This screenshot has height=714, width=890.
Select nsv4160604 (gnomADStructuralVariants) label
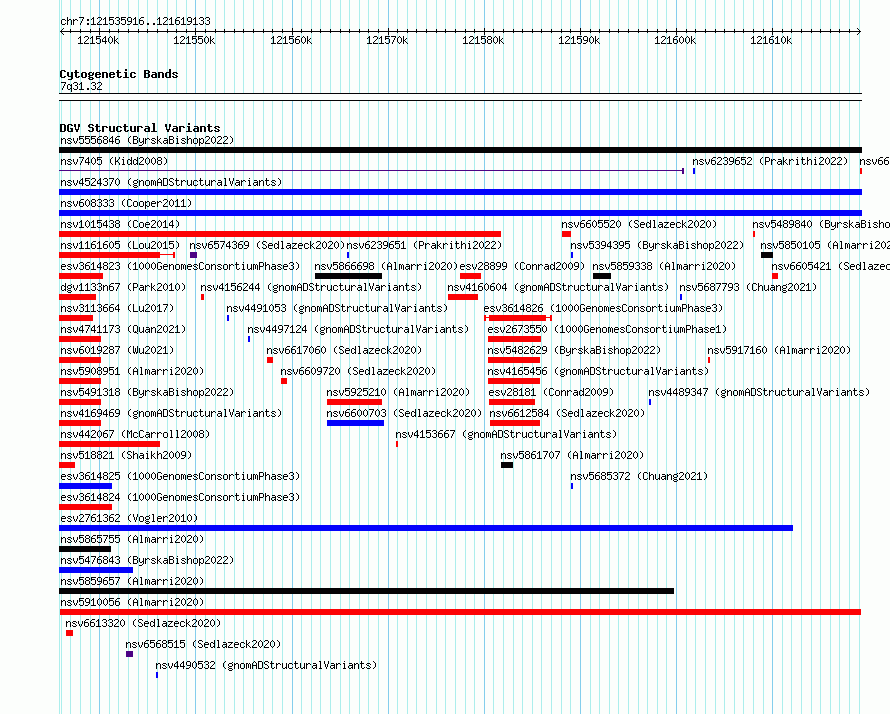tap(558, 287)
